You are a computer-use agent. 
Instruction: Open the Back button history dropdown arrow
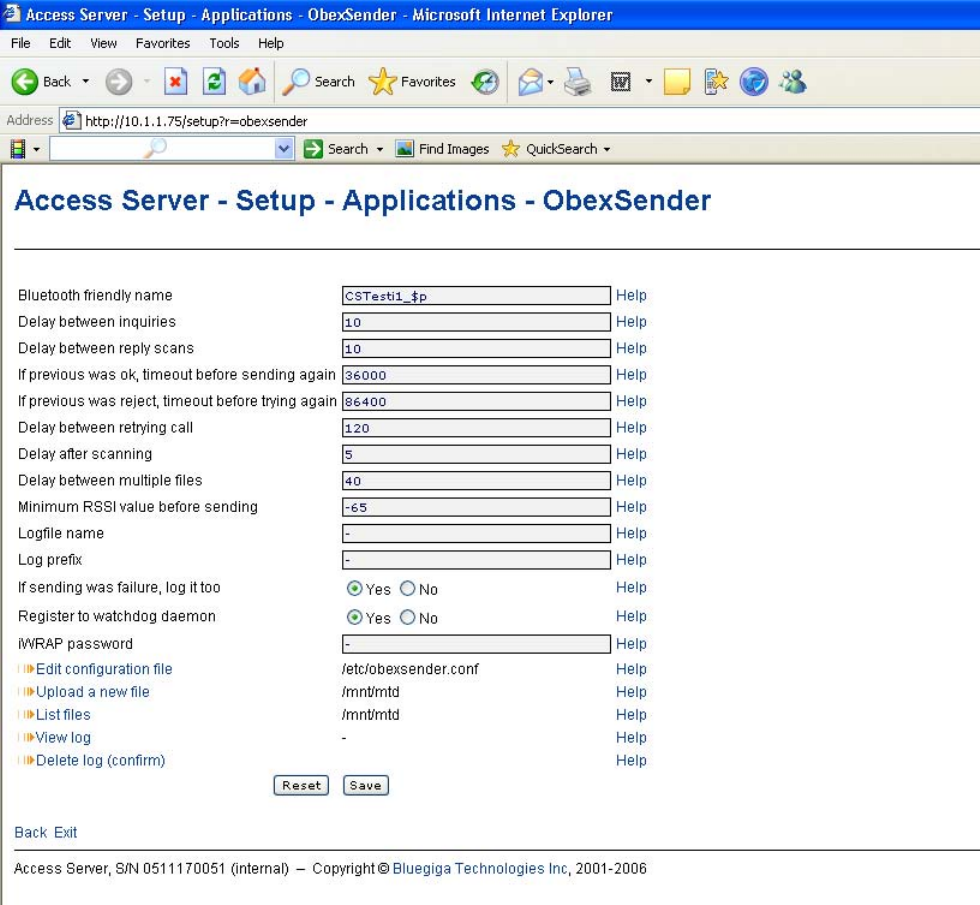pos(86,81)
